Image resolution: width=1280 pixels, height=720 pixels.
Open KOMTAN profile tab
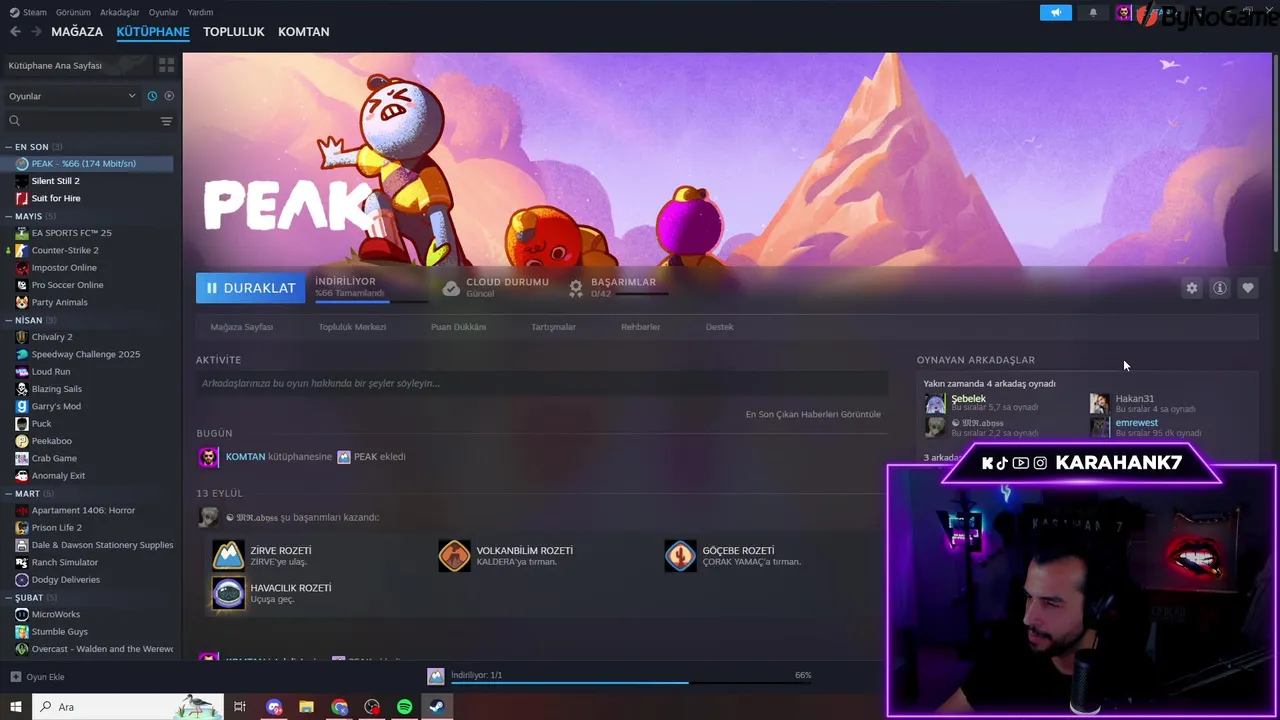(x=304, y=32)
